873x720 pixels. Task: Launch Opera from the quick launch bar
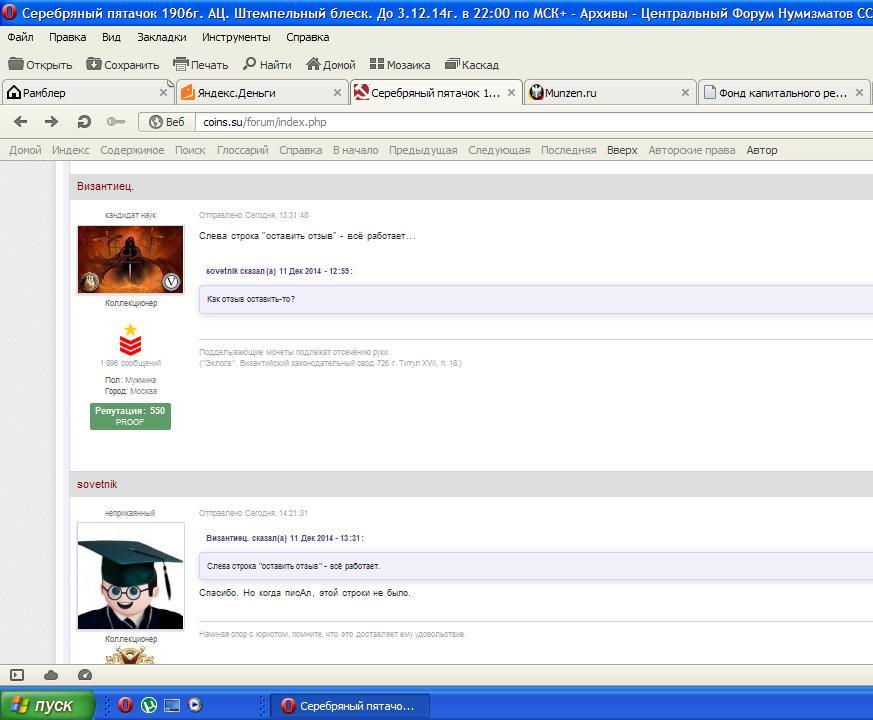125,706
